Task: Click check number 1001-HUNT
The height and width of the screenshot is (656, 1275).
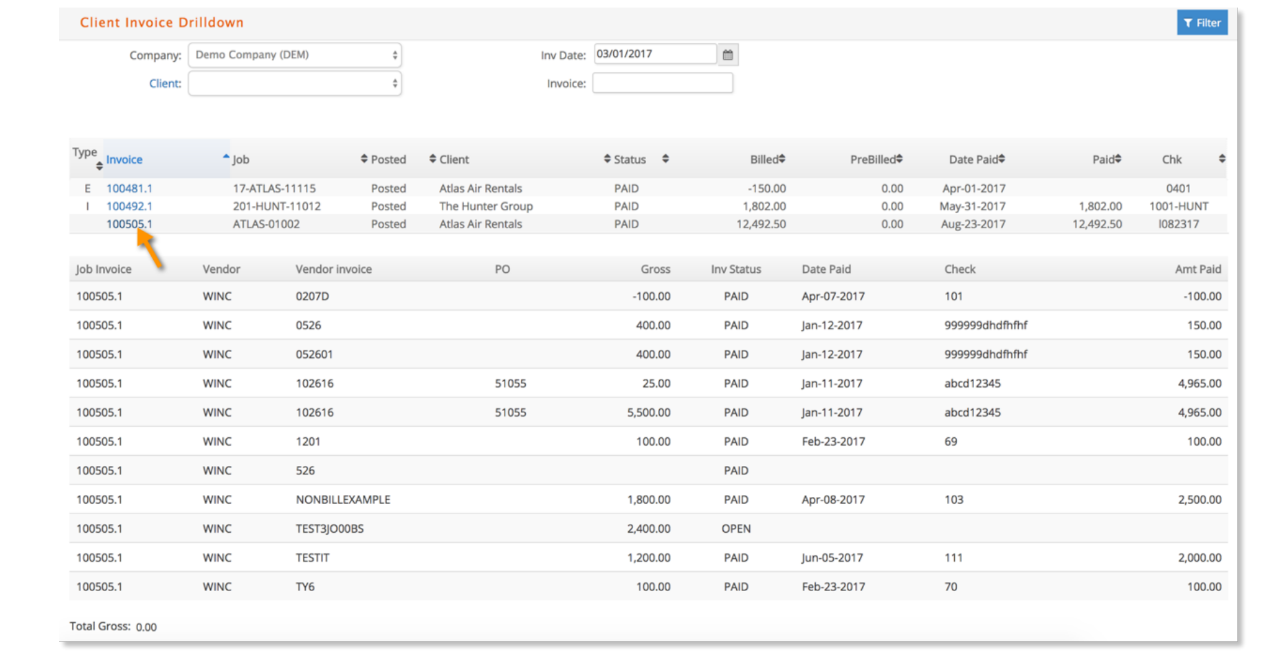Action: [1178, 206]
